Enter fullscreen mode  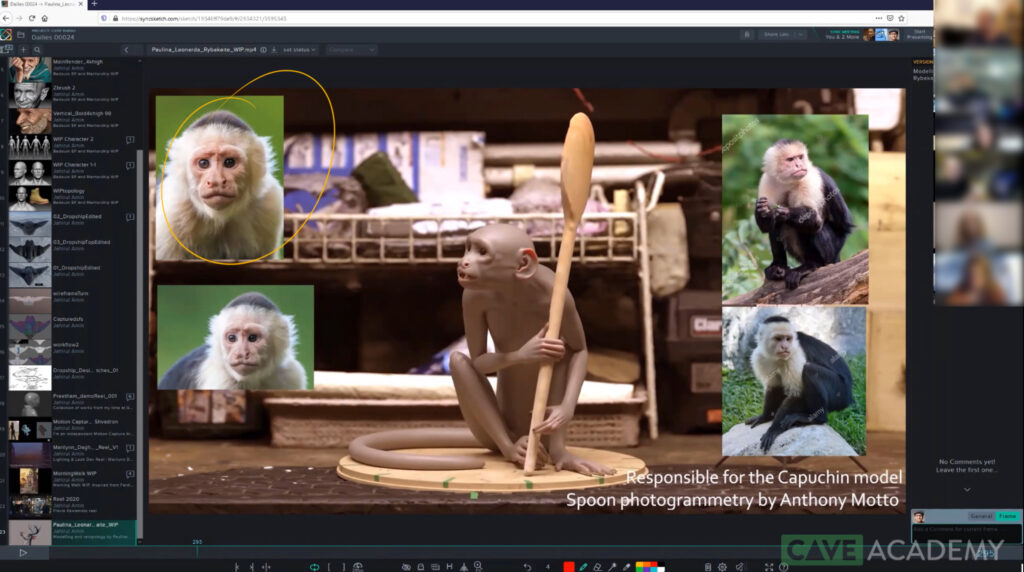pos(769,567)
